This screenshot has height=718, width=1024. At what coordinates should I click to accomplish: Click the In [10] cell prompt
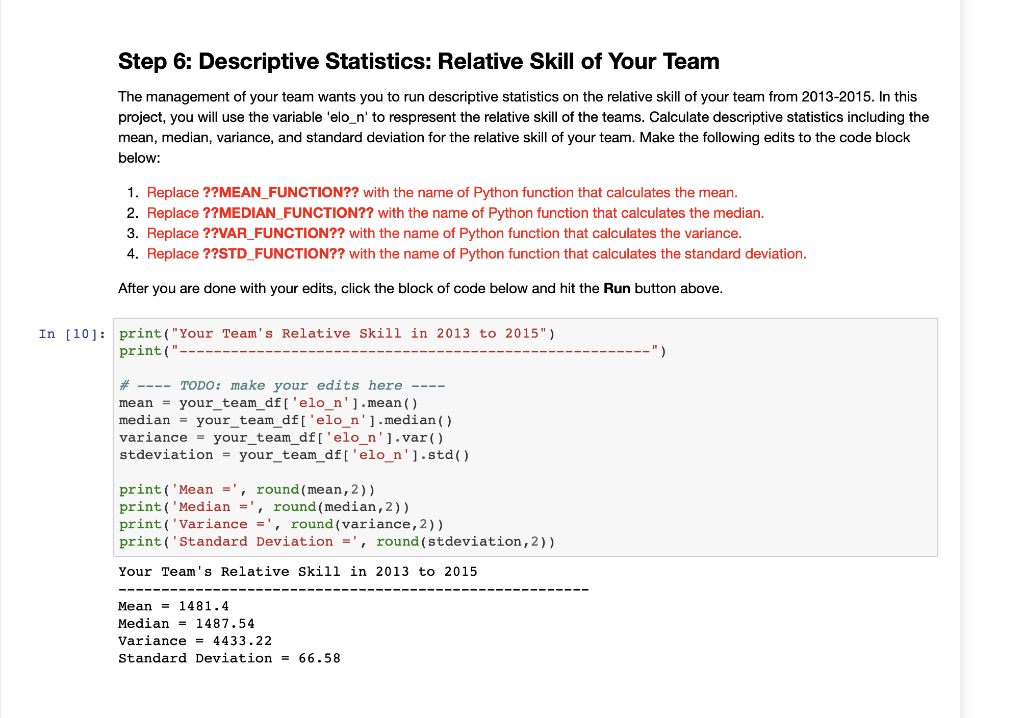pyautogui.click(x=72, y=334)
